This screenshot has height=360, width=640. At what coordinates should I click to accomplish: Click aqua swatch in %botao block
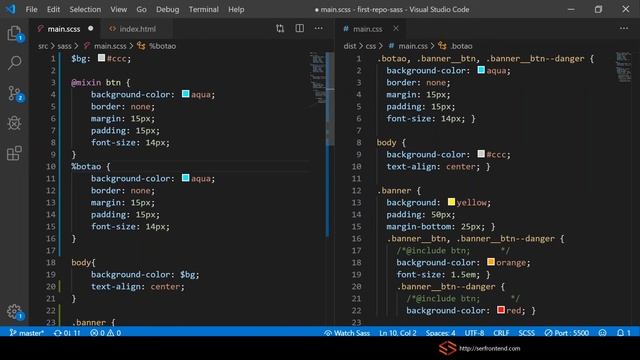click(x=185, y=178)
